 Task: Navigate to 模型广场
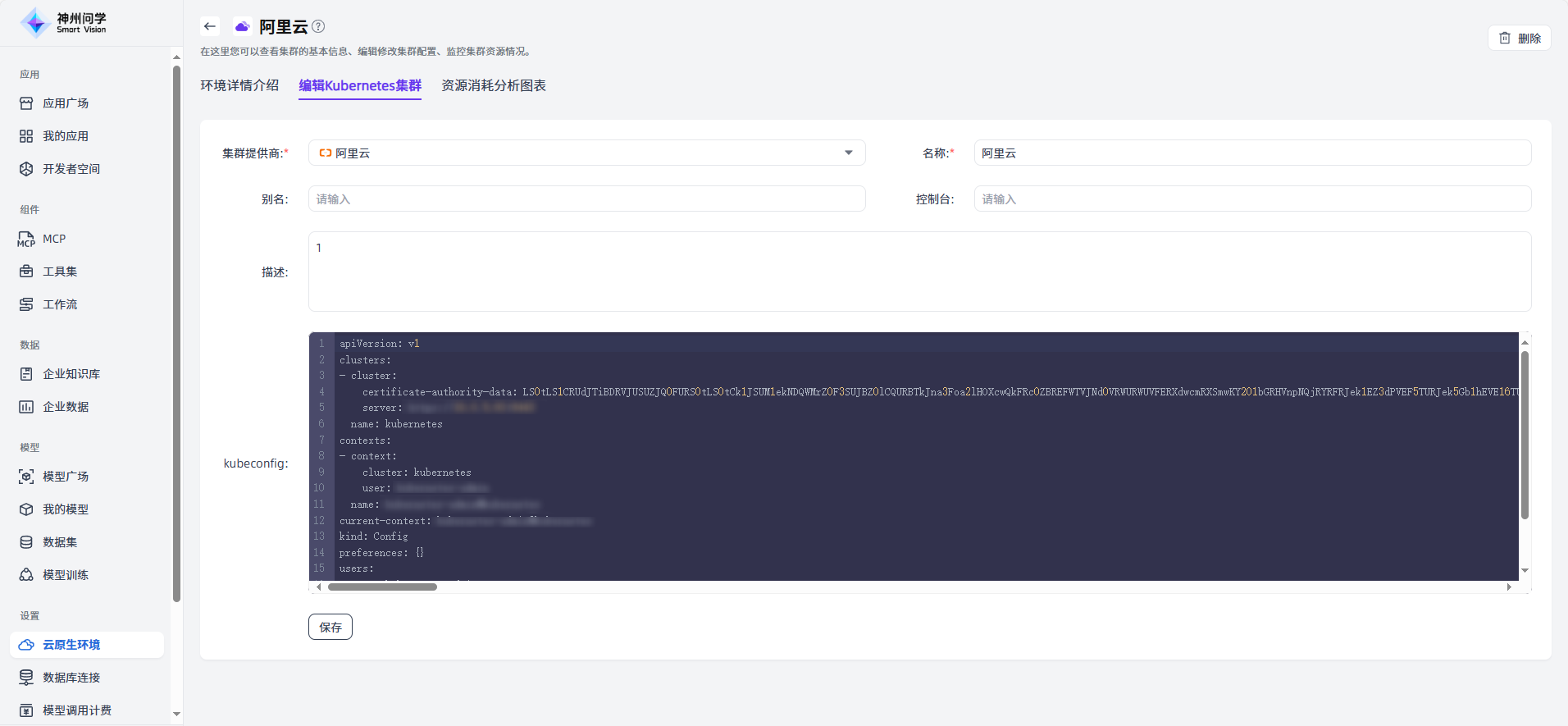pos(66,477)
